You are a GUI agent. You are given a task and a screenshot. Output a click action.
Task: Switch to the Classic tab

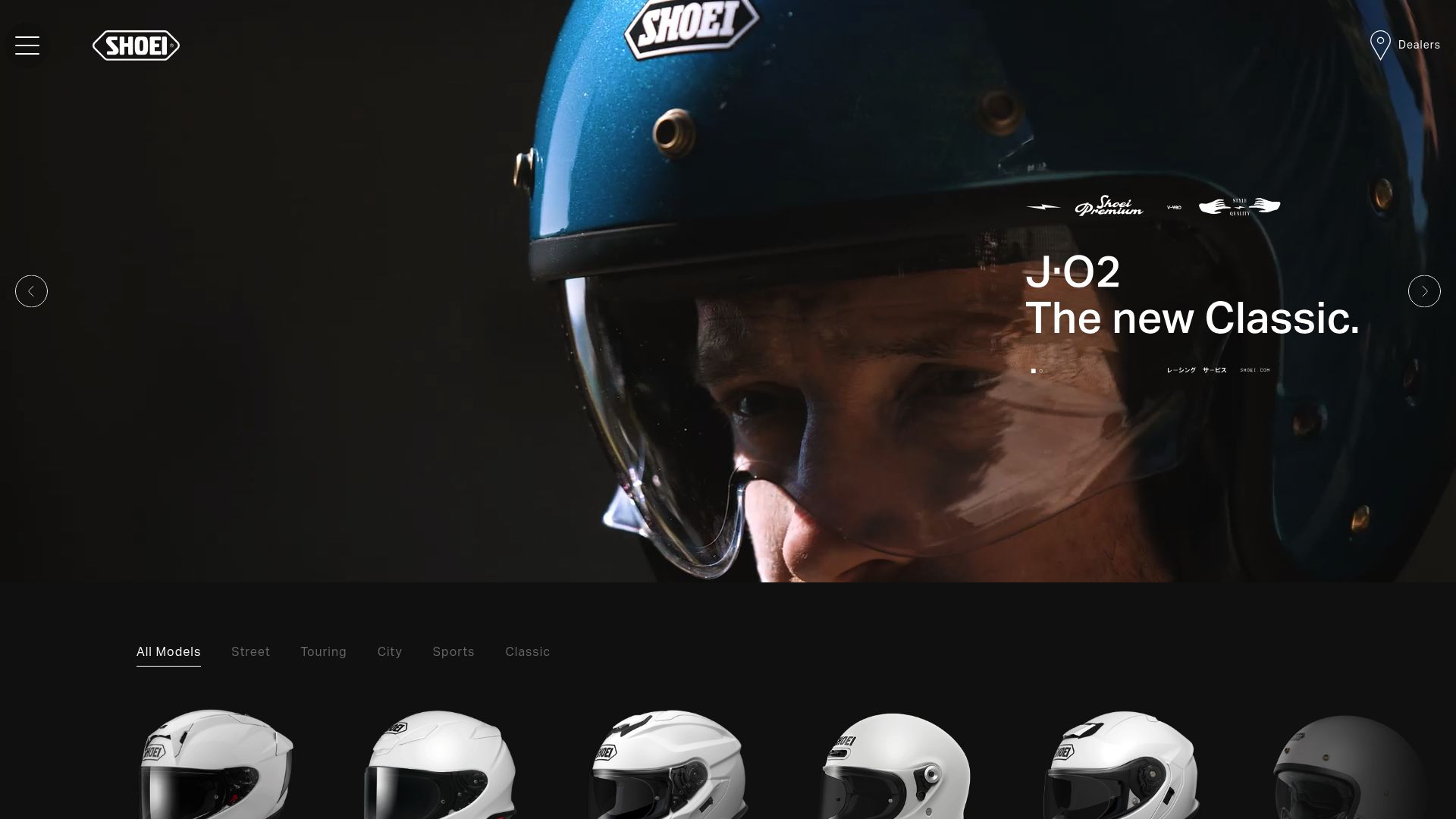528,652
